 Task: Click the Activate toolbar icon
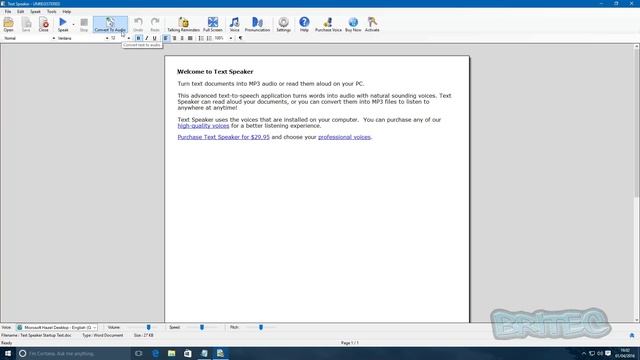click(x=372, y=24)
